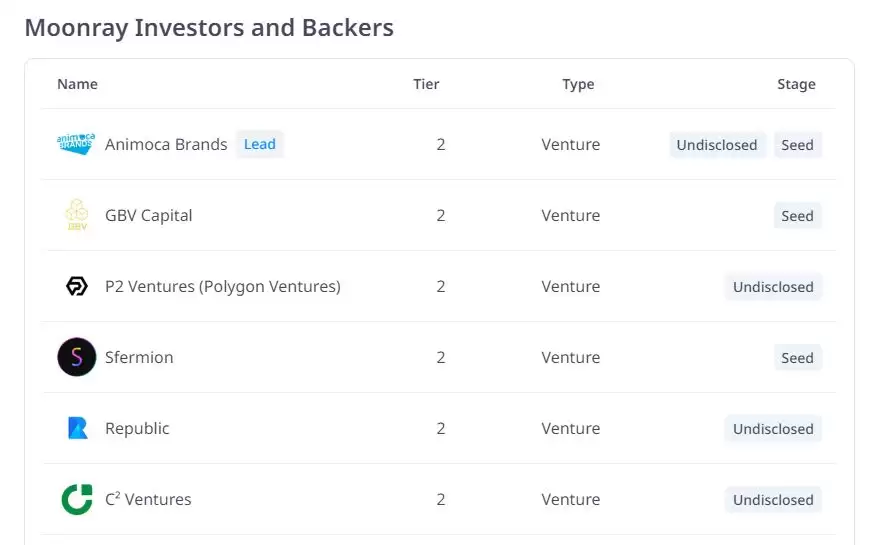869x545 pixels.
Task: Open the GBV Capital investor page
Action: [148, 215]
